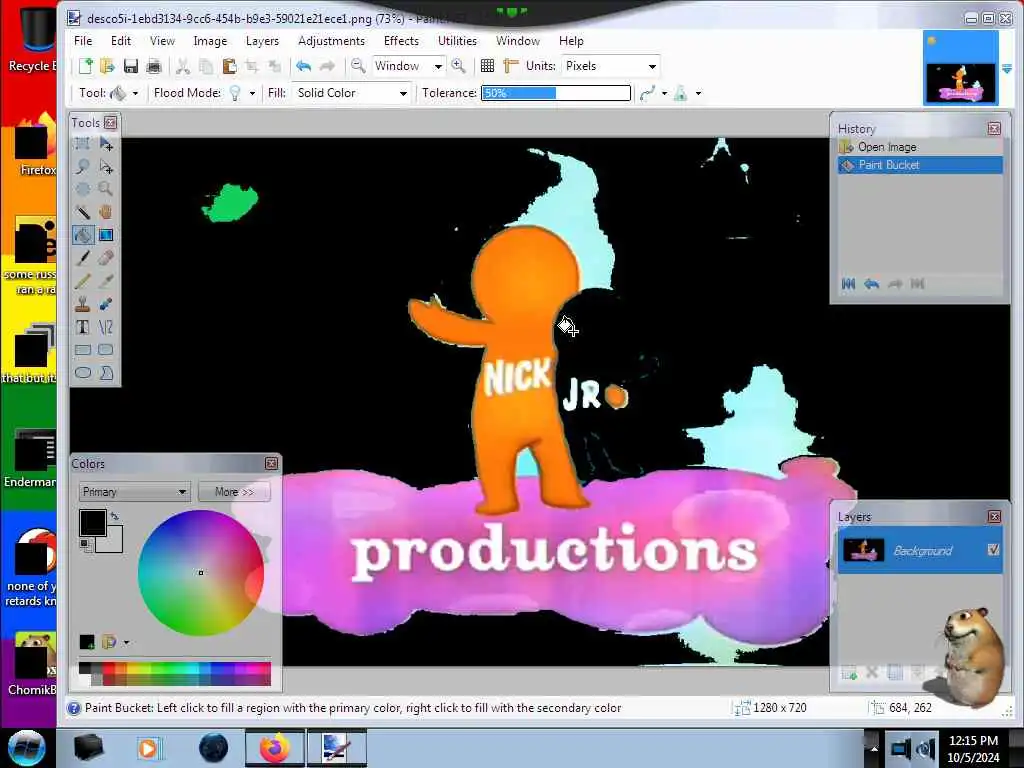Select the Rectangle Select tool
This screenshot has width=1024, height=768.
83,144
